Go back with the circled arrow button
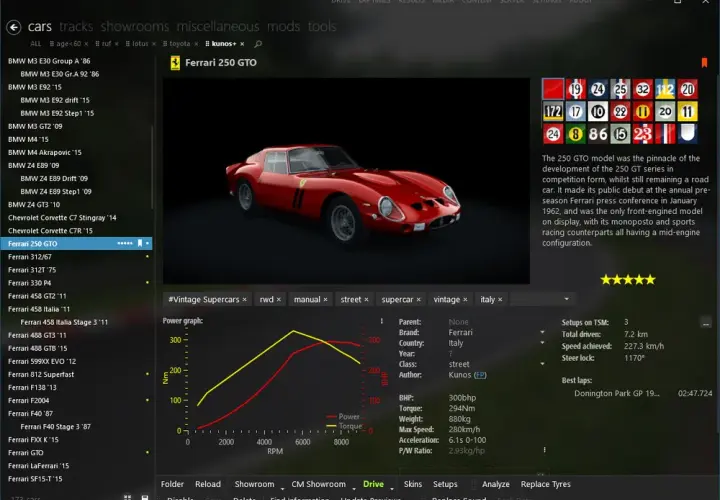The height and width of the screenshot is (500, 720). coord(14,28)
